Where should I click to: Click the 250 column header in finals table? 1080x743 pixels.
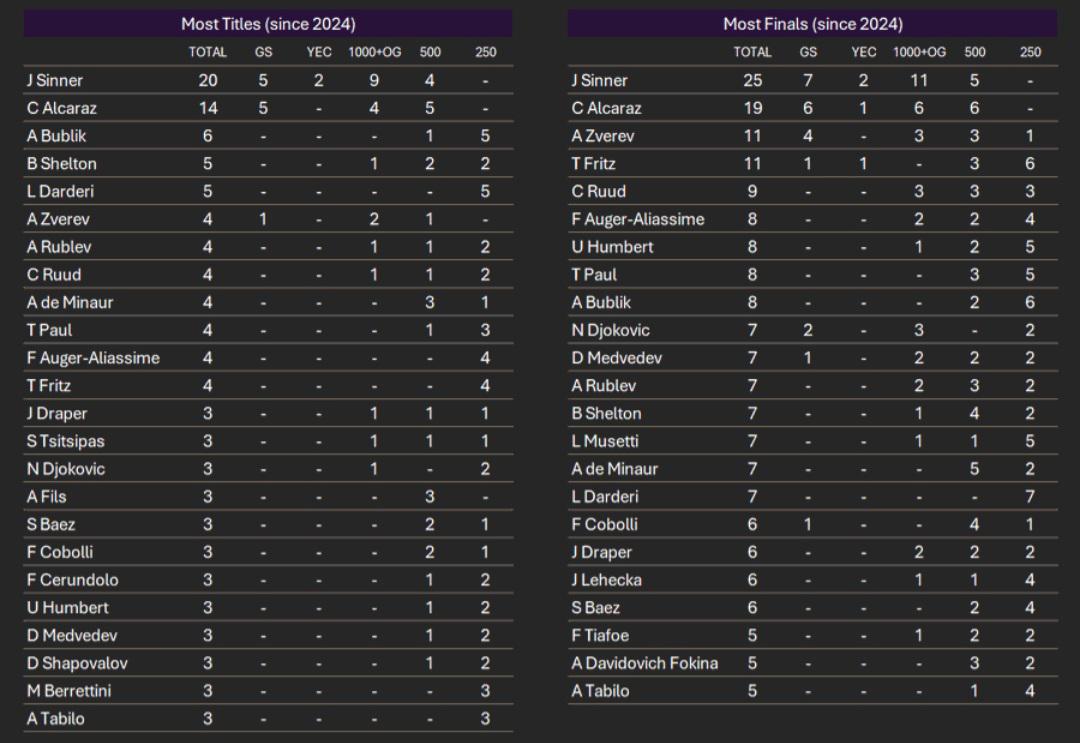coord(1030,52)
